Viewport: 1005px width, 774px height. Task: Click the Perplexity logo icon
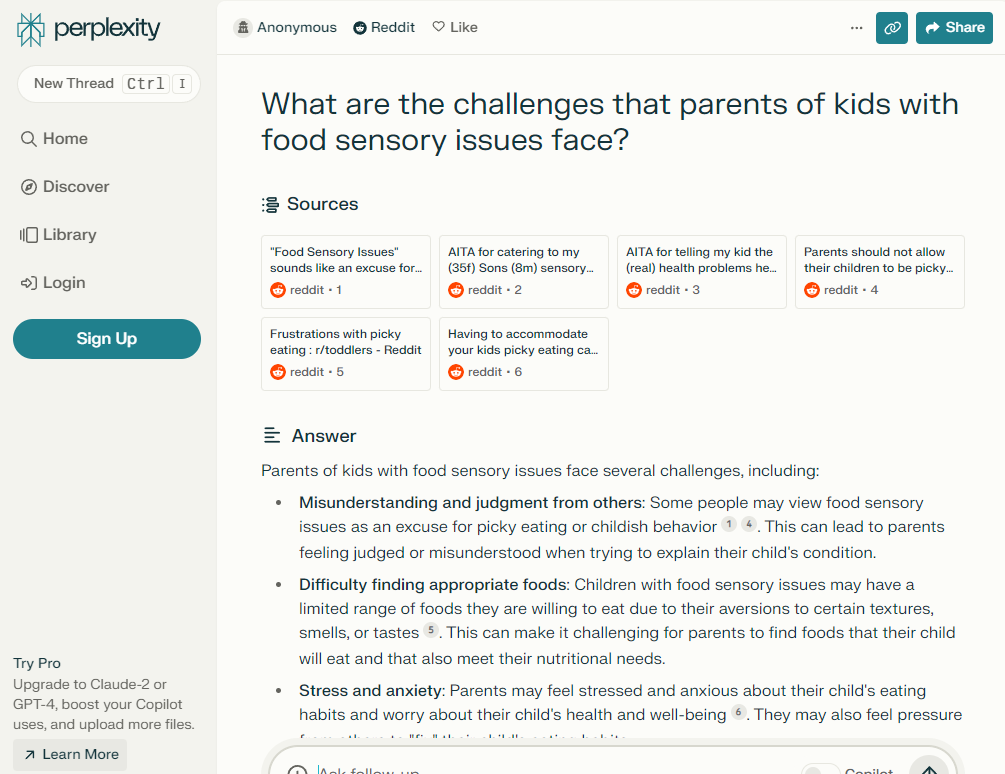(30, 29)
